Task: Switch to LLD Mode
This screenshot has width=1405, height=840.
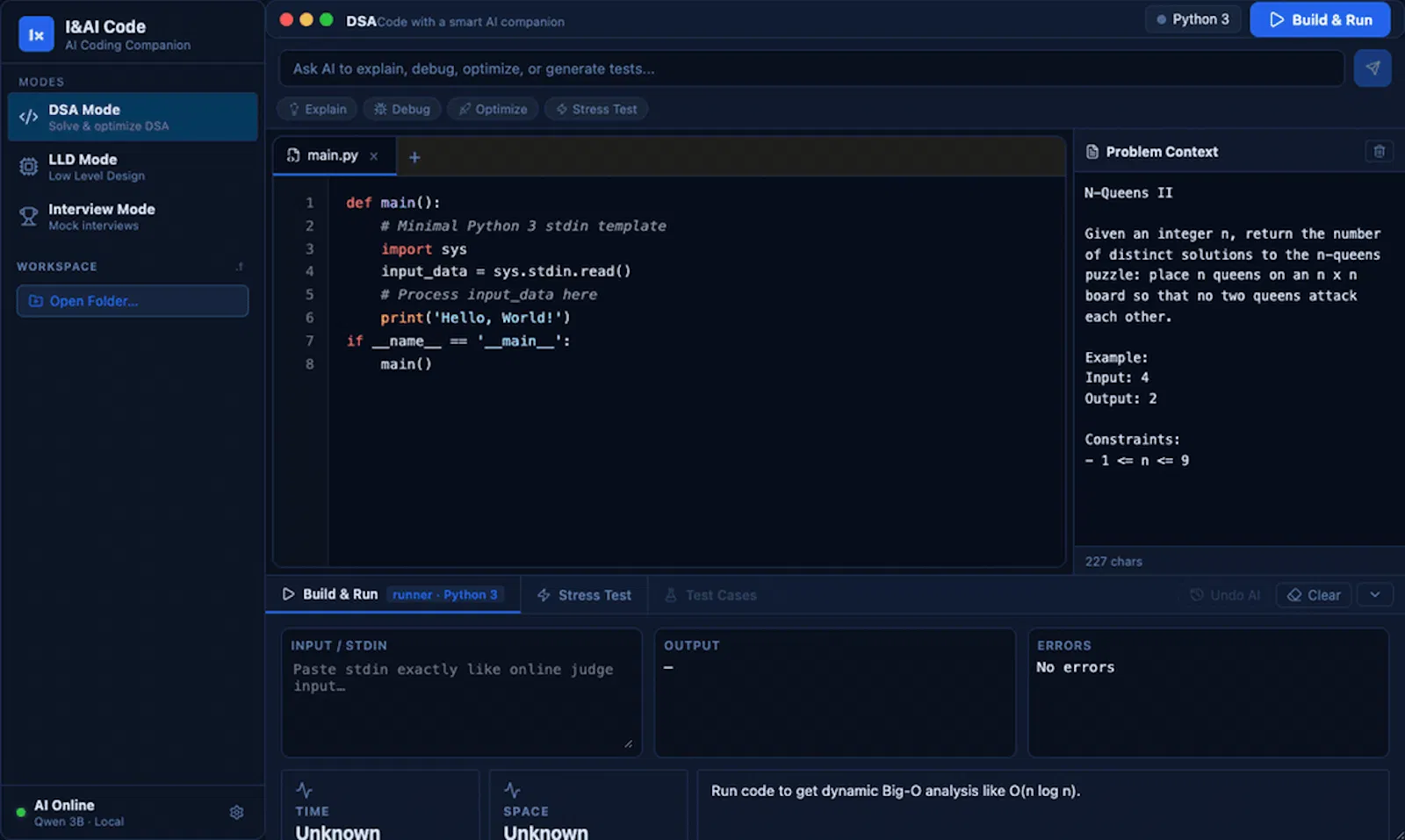Action: pos(133,167)
